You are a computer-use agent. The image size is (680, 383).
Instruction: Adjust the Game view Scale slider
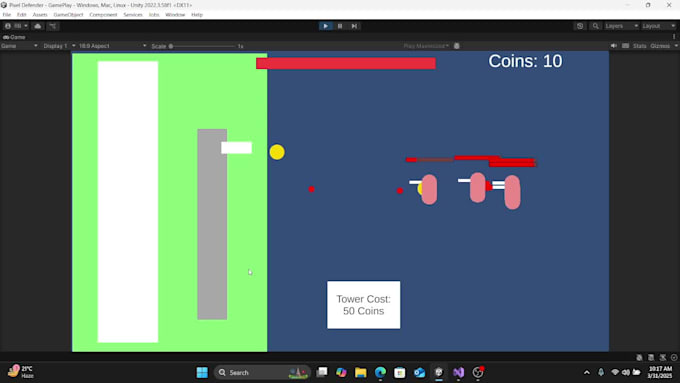point(202,46)
